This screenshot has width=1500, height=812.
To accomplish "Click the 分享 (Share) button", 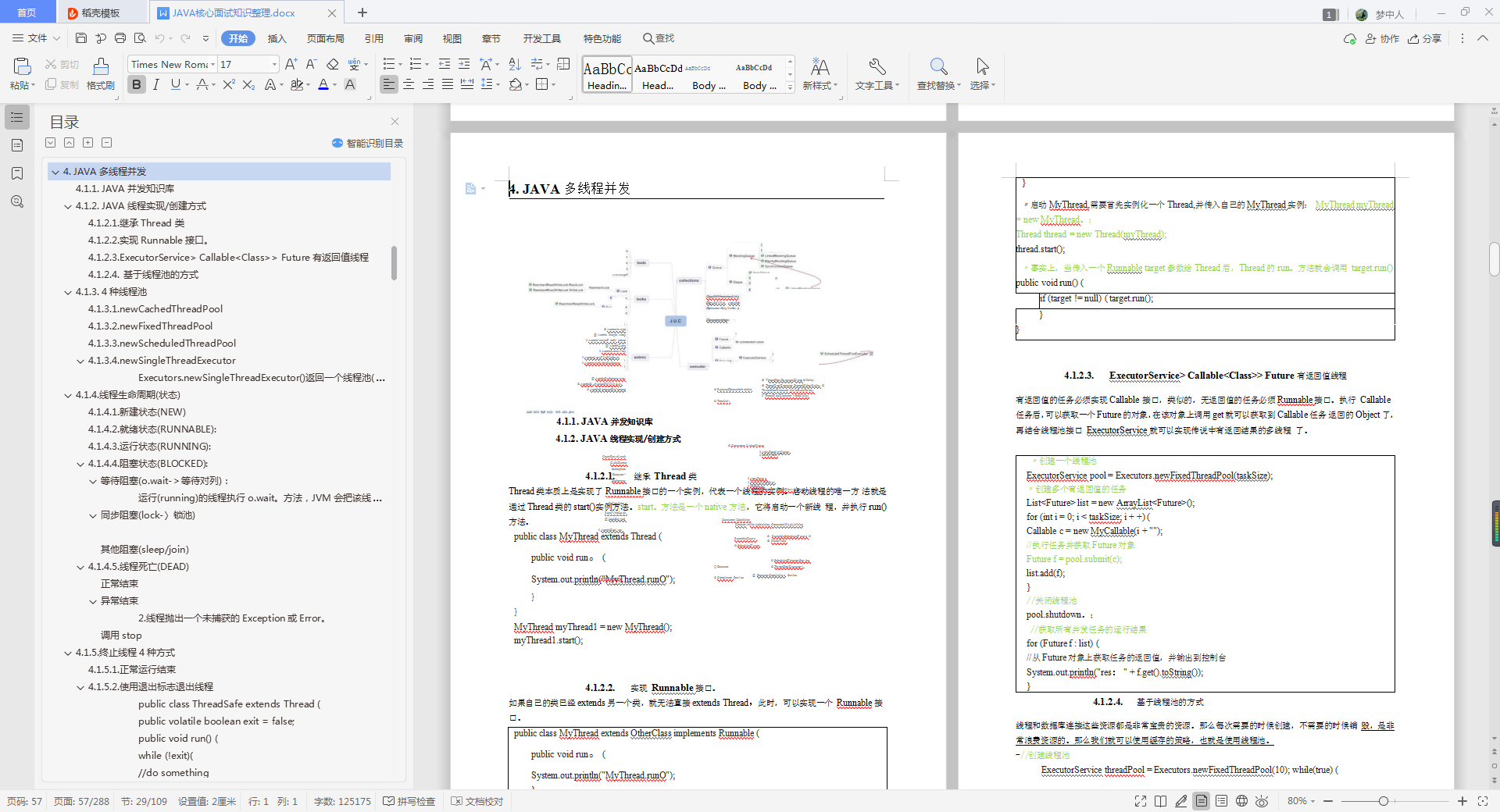I will pyautogui.click(x=1425, y=38).
